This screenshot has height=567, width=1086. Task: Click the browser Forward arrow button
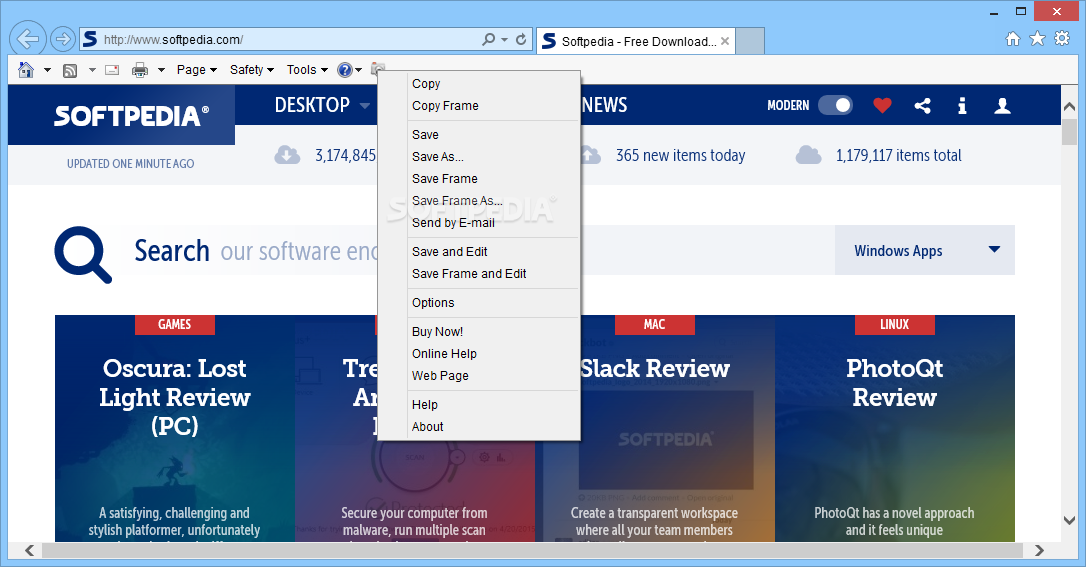[x=62, y=39]
